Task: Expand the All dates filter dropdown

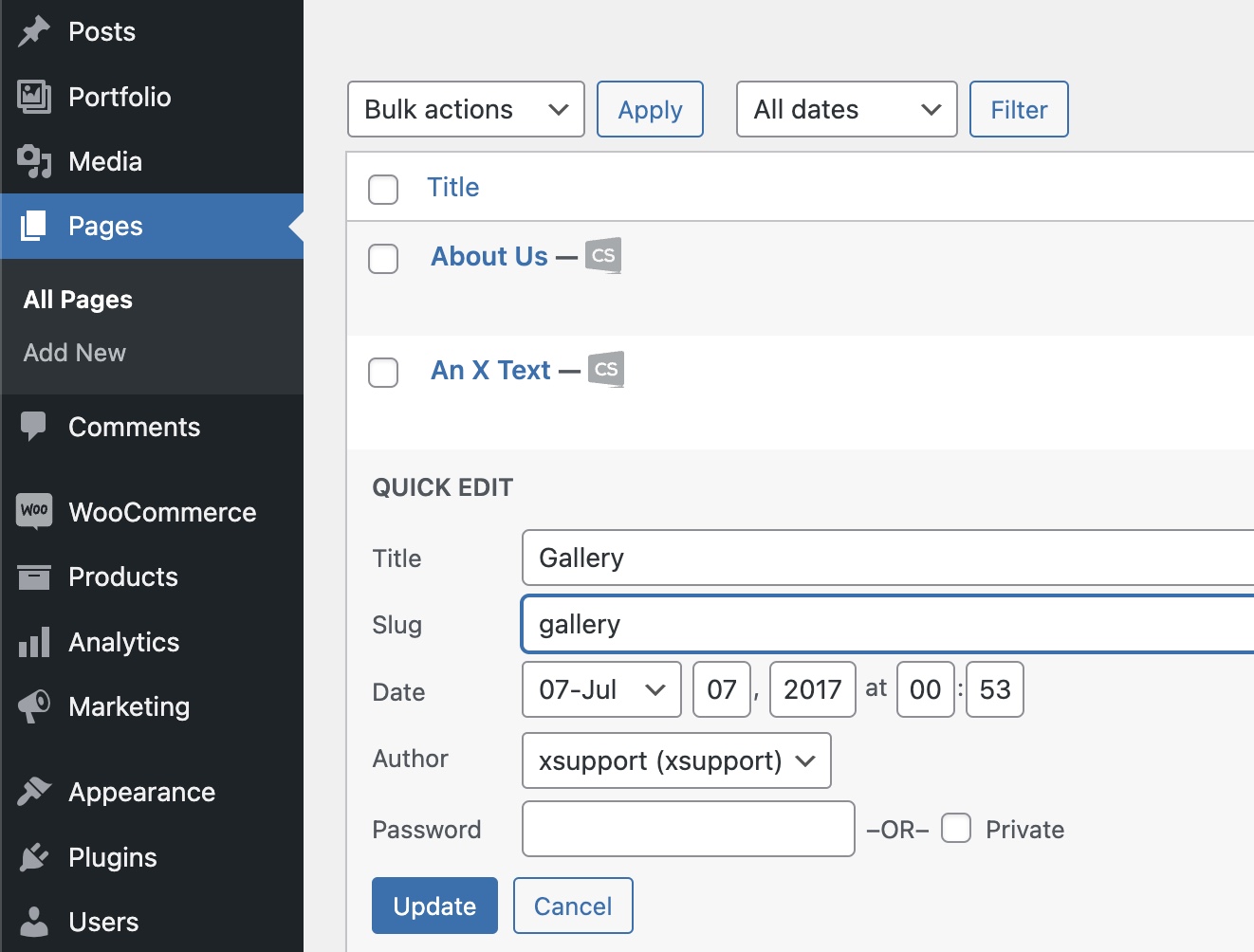Action: click(x=846, y=109)
